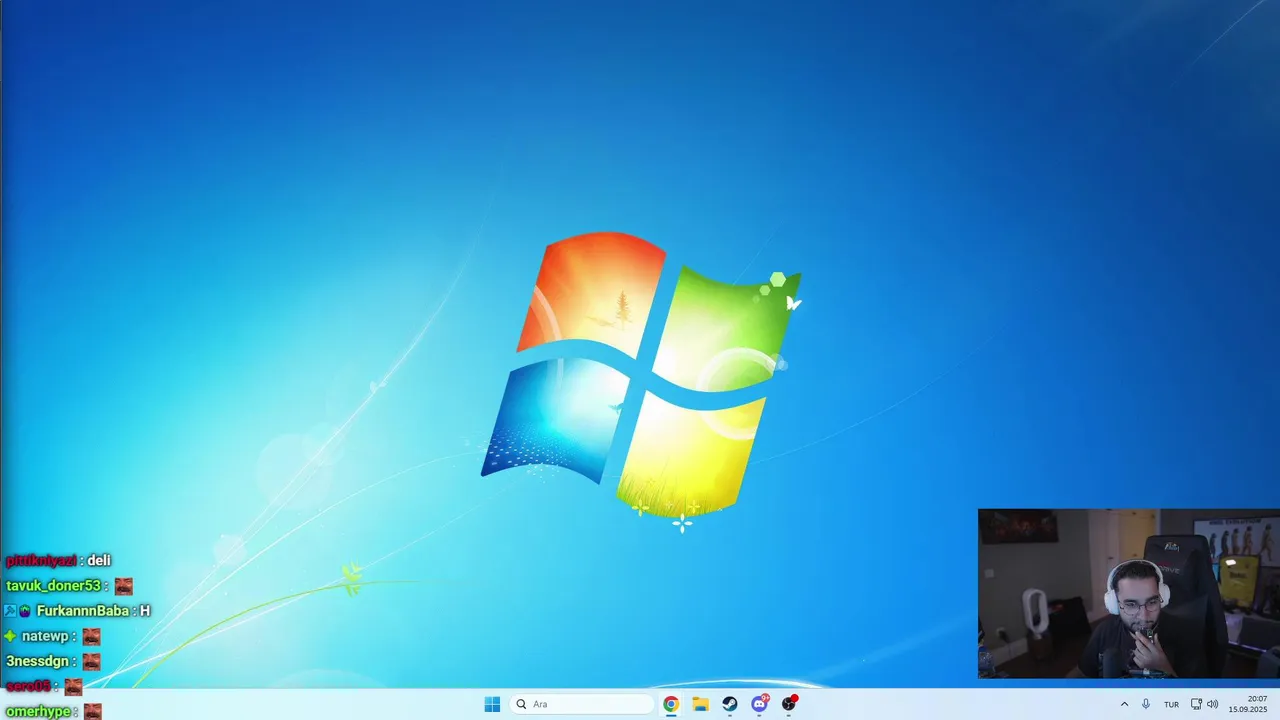Switch keyboard language via TUR indicator

tap(1171, 704)
